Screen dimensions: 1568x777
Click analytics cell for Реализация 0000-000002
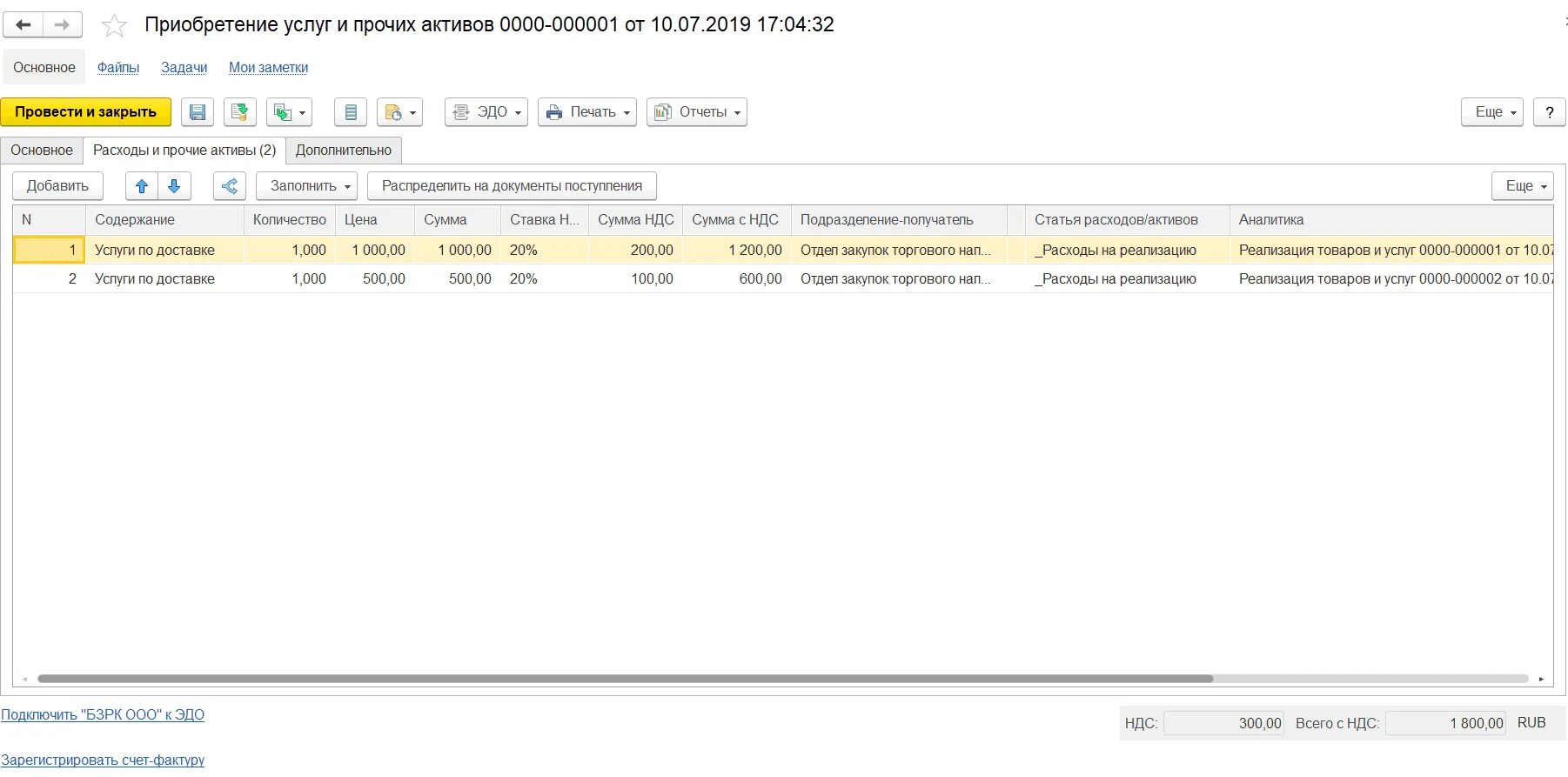pos(1391,279)
